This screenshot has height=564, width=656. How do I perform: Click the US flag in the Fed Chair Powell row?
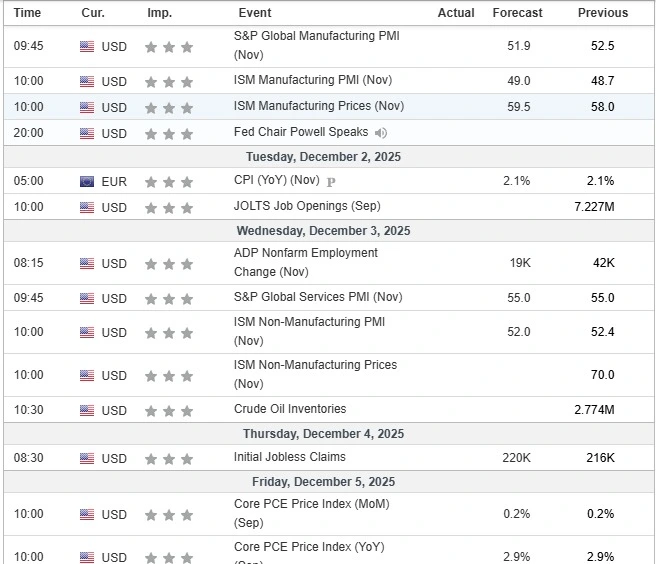tap(87, 133)
